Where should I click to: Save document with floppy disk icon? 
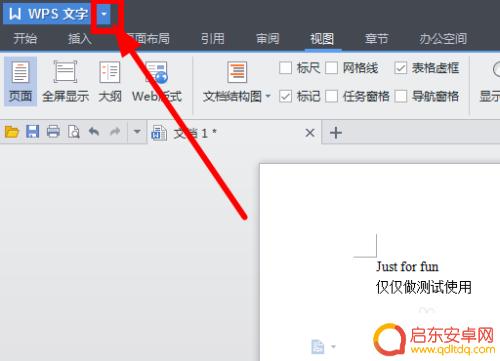coord(33,132)
